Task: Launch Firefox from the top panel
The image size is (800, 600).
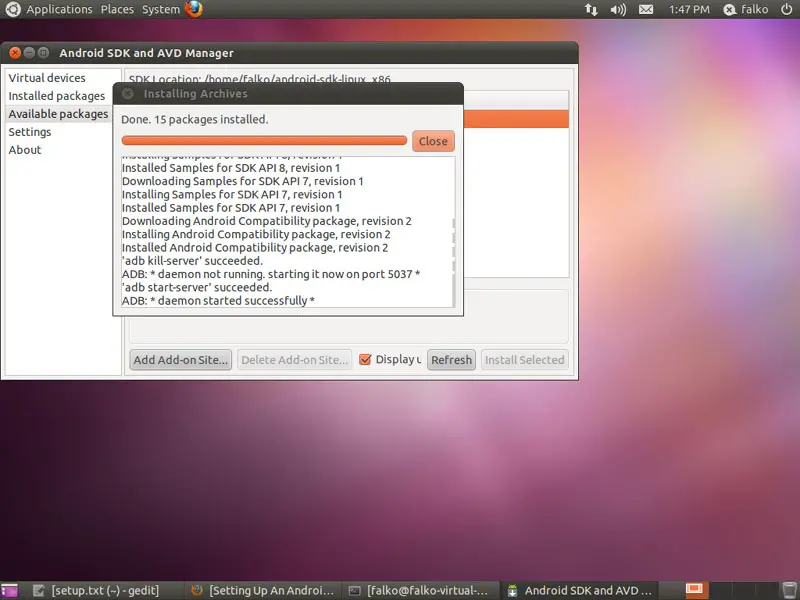Action: [193, 9]
